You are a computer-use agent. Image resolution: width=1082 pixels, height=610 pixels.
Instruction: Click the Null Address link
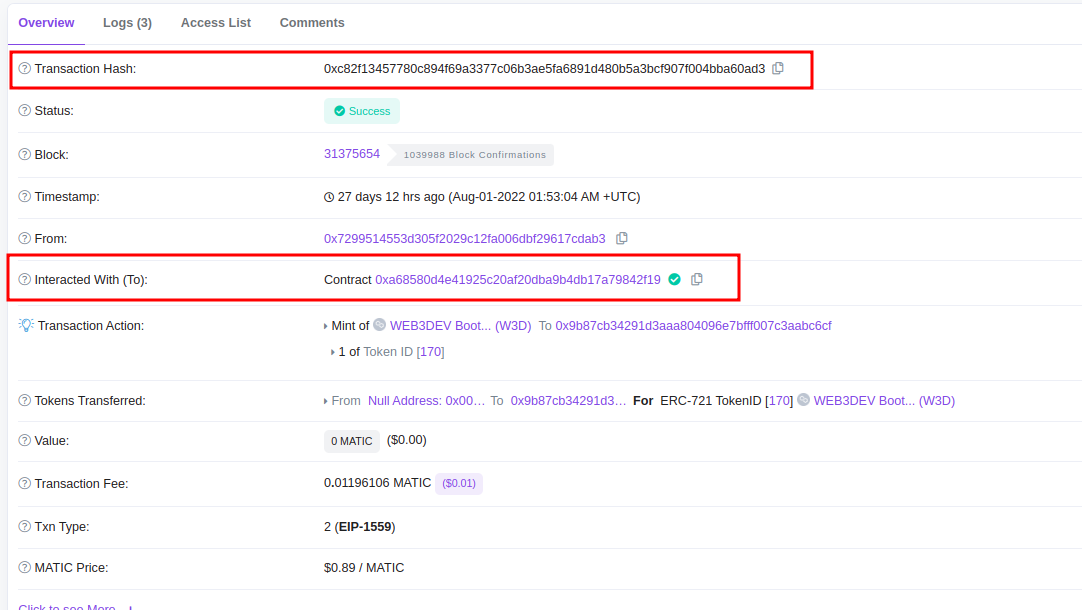426,401
